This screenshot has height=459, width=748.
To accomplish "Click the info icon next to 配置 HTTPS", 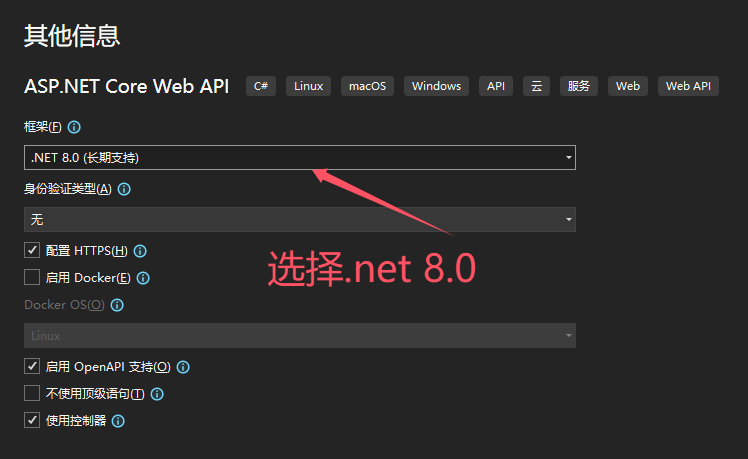I will tap(140, 251).
